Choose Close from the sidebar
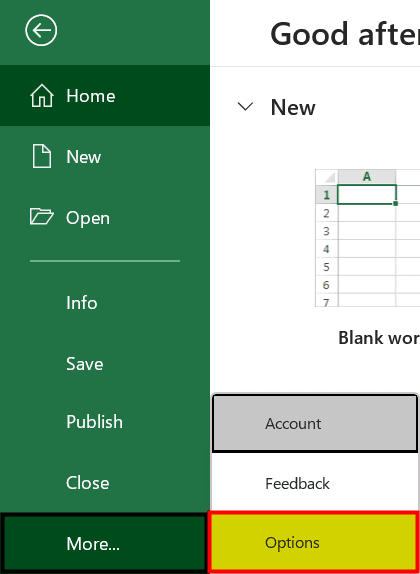Screen dimensions: 420x574 pos(105,483)
